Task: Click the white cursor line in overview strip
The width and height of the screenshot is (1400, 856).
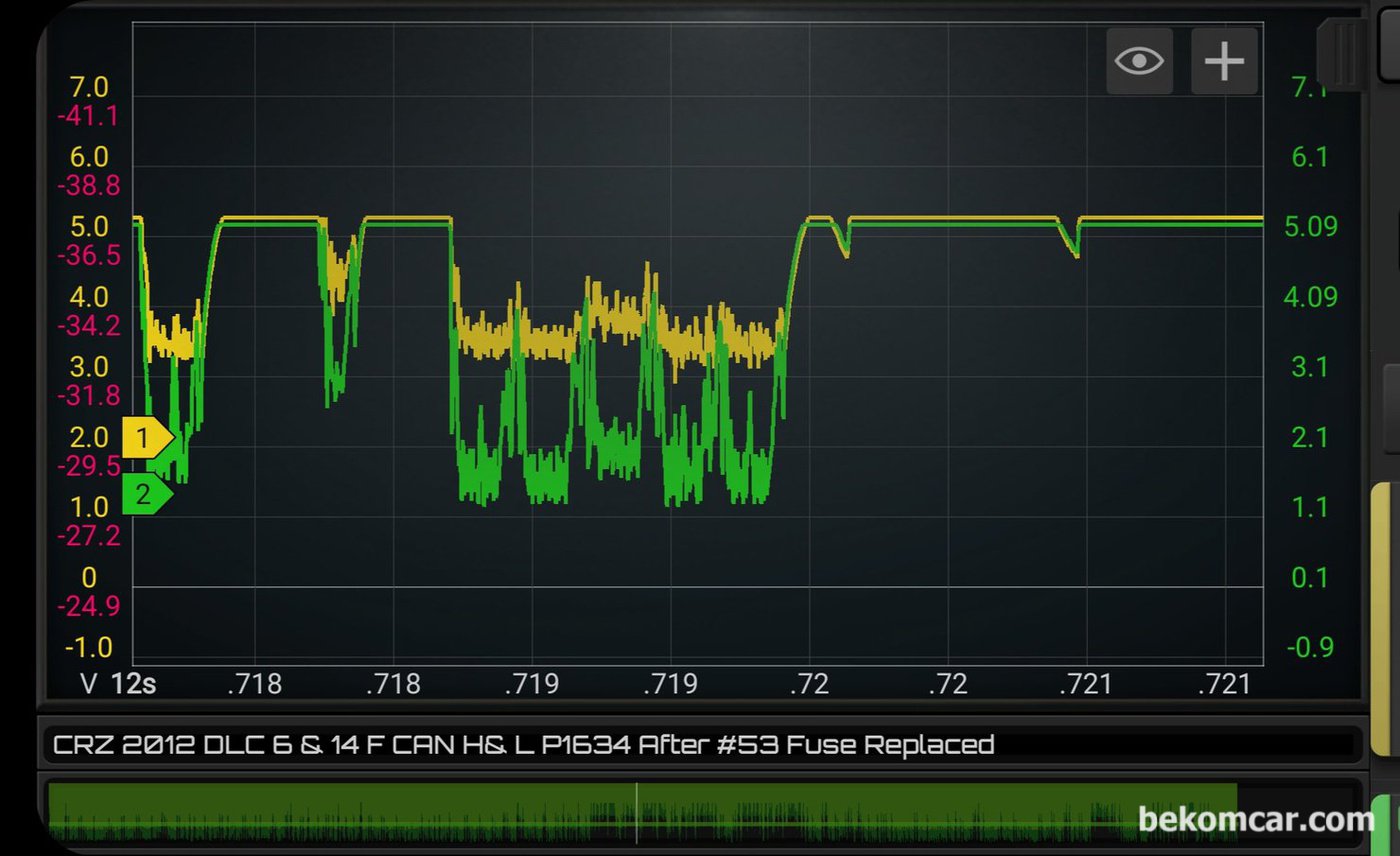Action: point(636,813)
